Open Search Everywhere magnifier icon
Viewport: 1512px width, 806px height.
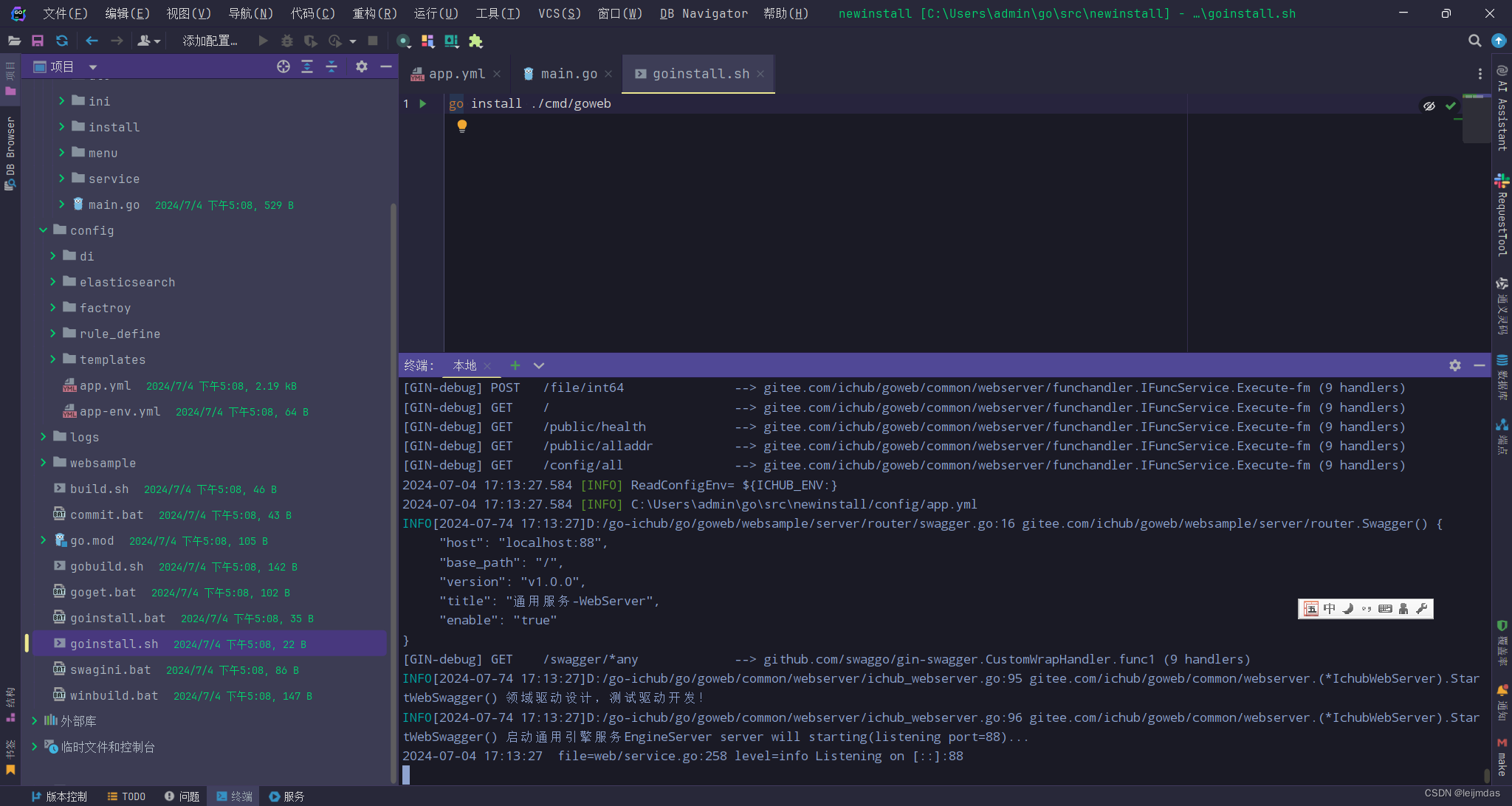click(x=1474, y=41)
